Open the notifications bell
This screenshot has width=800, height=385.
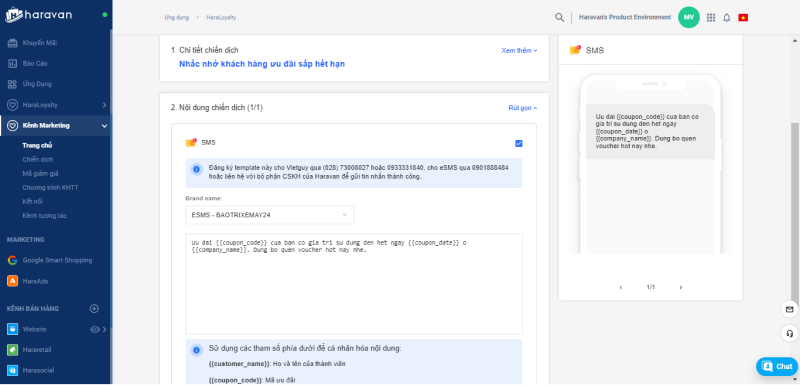click(x=727, y=17)
